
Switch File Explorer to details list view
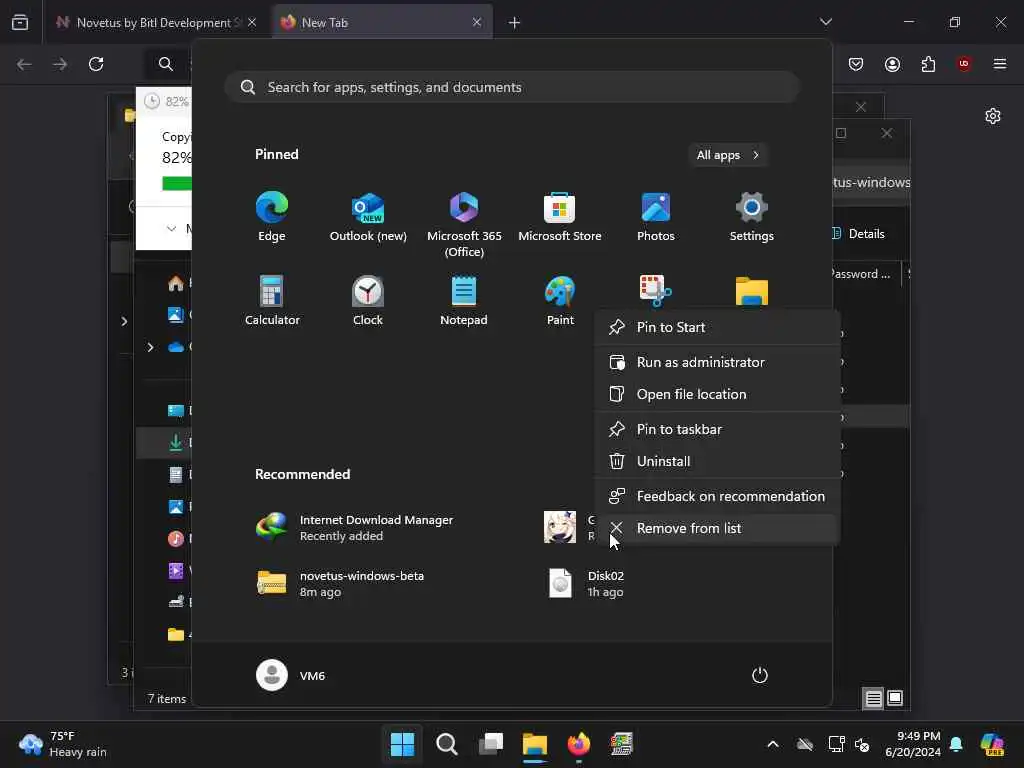[x=873, y=698]
